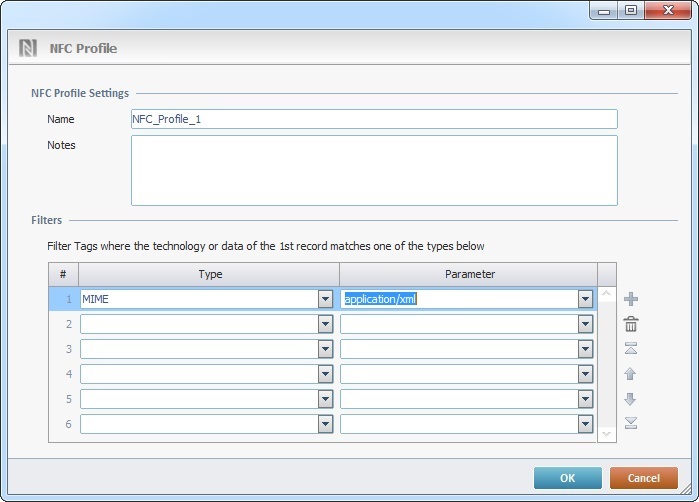Click the Name field containing NFC_Profile_1
This screenshot has width=699, height=502.
click(x=373, y=119)
